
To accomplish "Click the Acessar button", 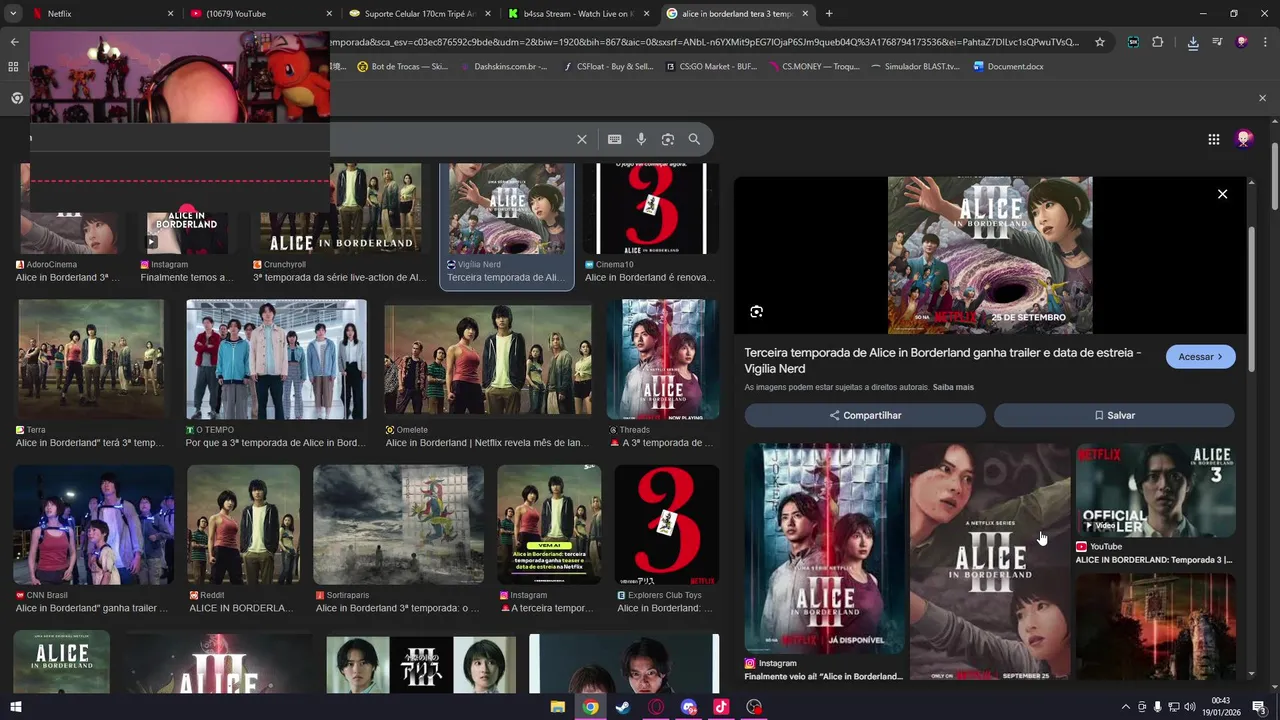I will pos(1200,357).
